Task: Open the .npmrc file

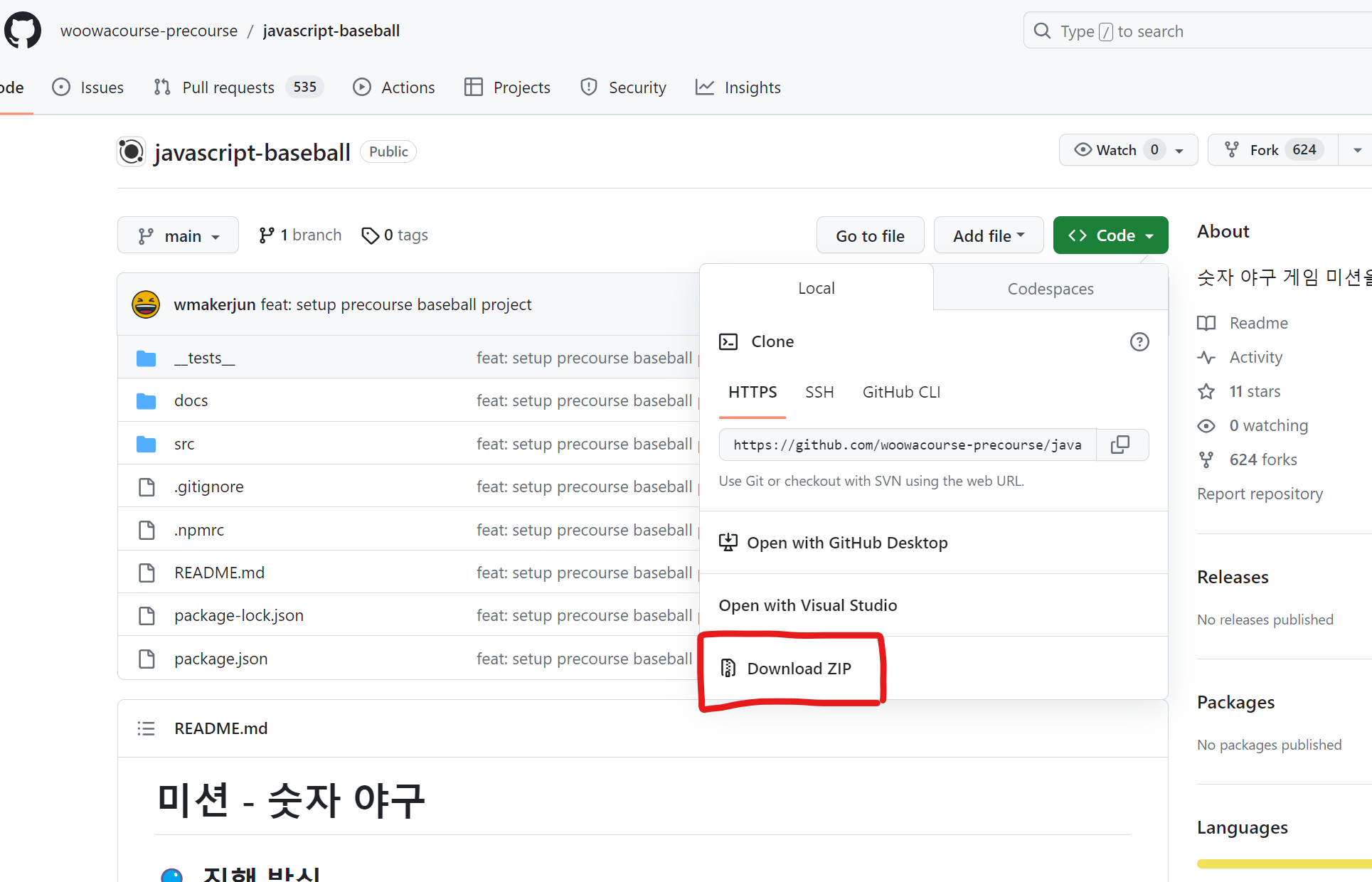Action: [x=199, y=530]
